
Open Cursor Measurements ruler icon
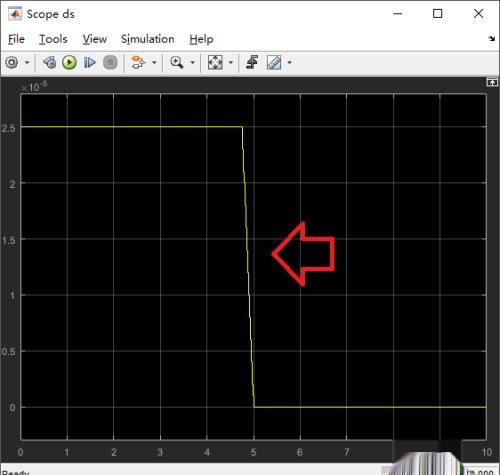(274, 62)
